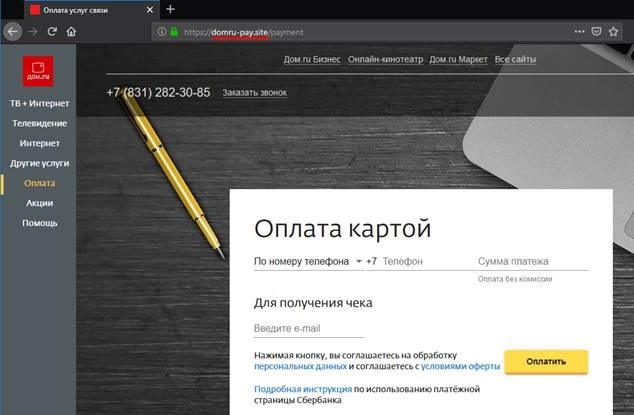
Task: Click the Для получения чека label
Action: coord(313,303)
